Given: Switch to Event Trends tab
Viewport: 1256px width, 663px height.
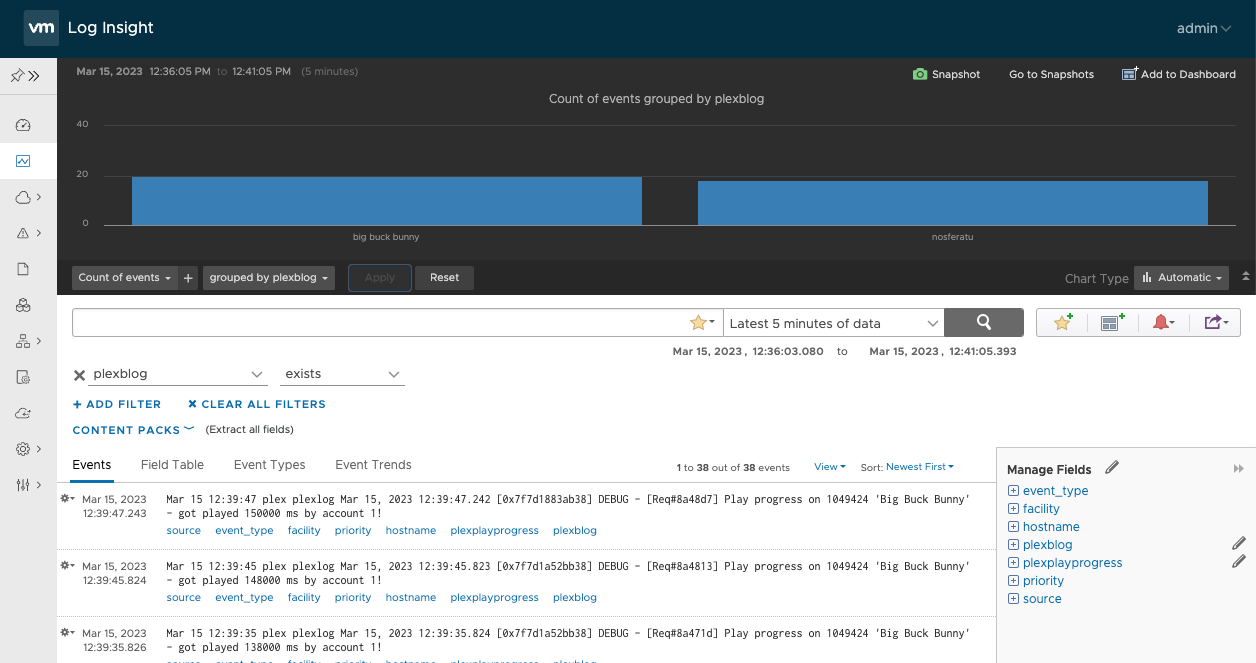Looking at the screenshot, I should coord(373,465).
